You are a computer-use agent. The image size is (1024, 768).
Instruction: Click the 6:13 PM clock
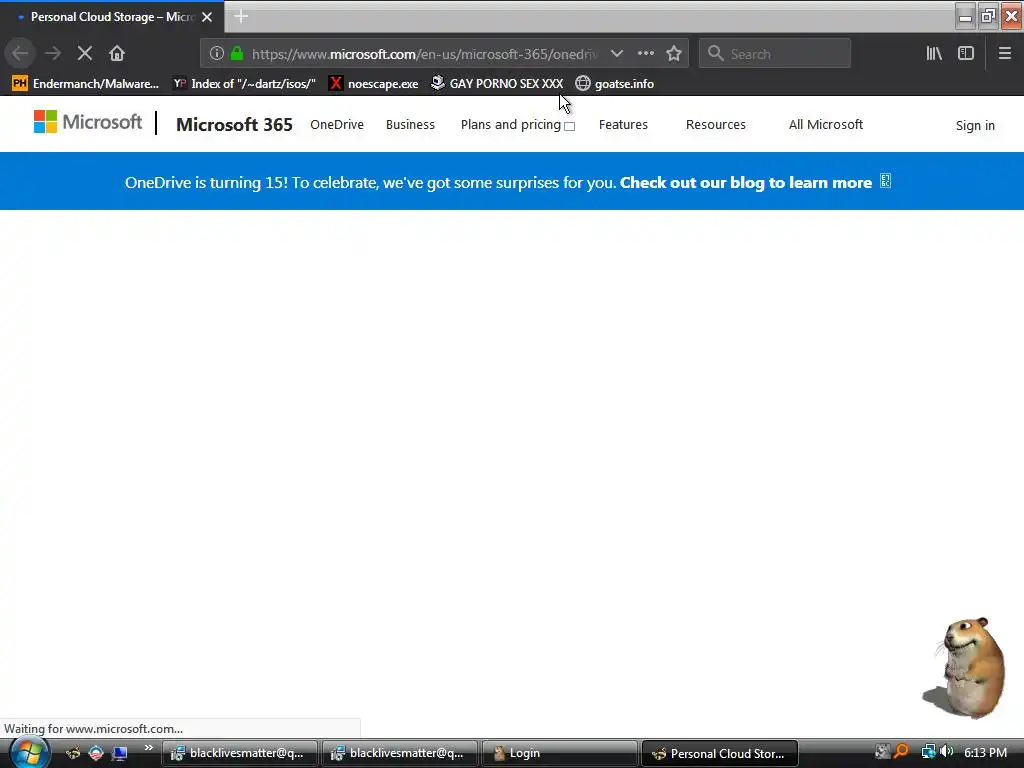(x=985, y=752)
